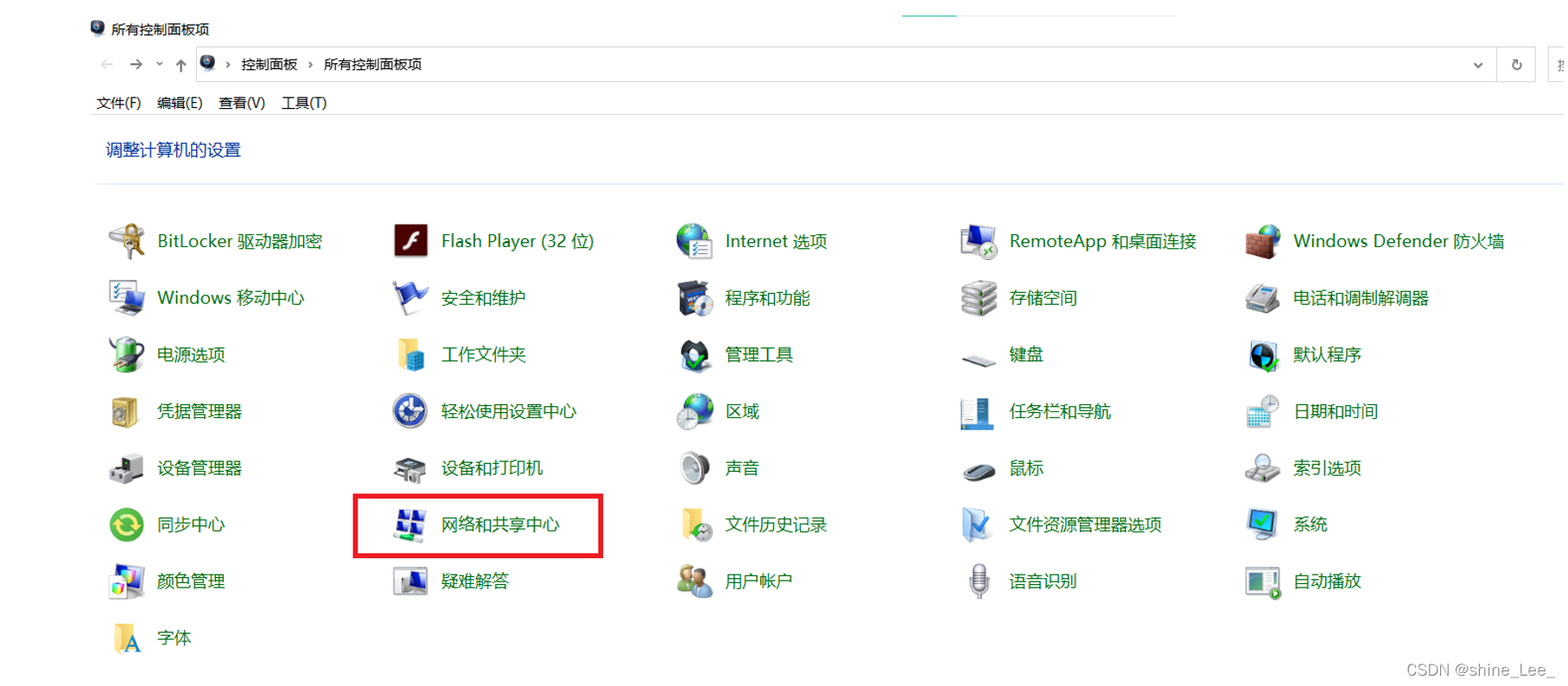Expand the recent locations arrow
This screenshot has height=686, width=1568.
pyautogui.click(x=159, y=64)
